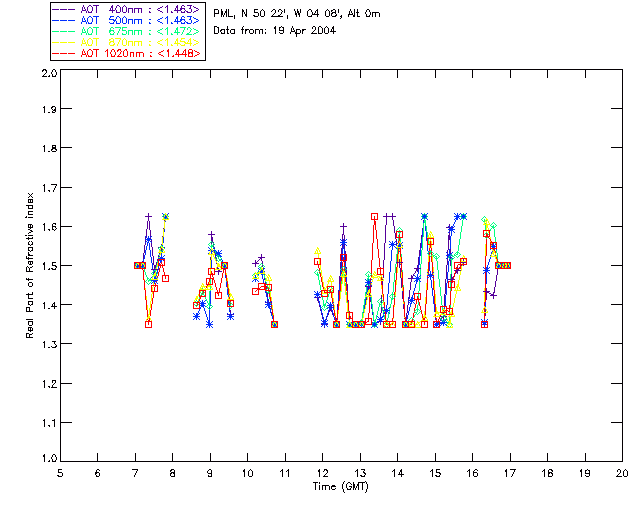Viewport: 640px width, 512px height.
Task: Click the 9 tick label on x-axis
Action: coord(210,473)
